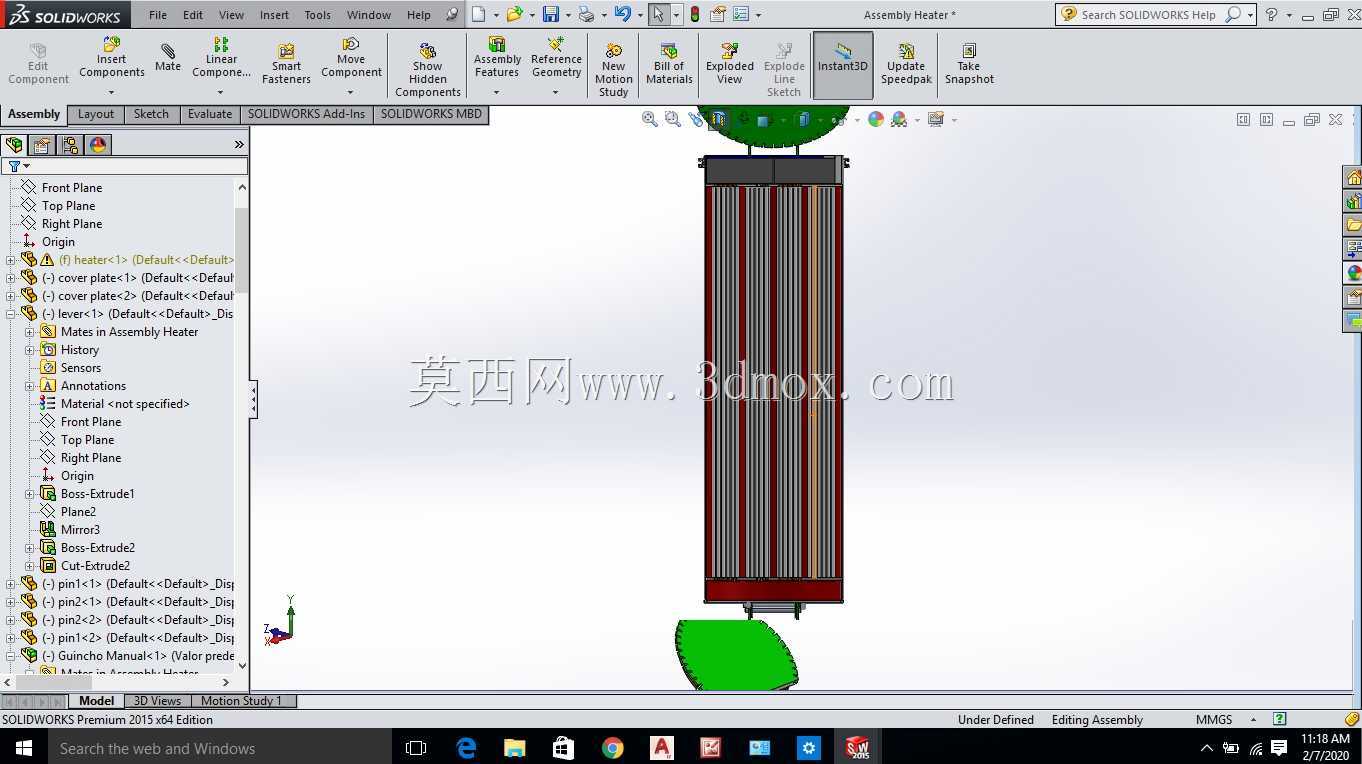Click Update Speedpak

point(906,65)
